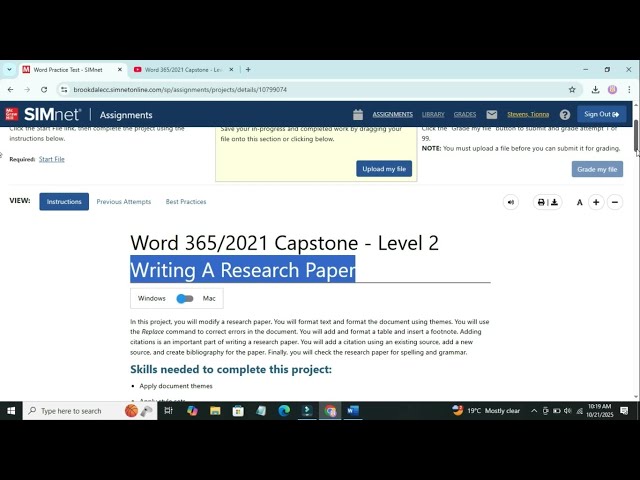
Task: Switch to Chrome on taskbar
Action: [x=330, y=411]
